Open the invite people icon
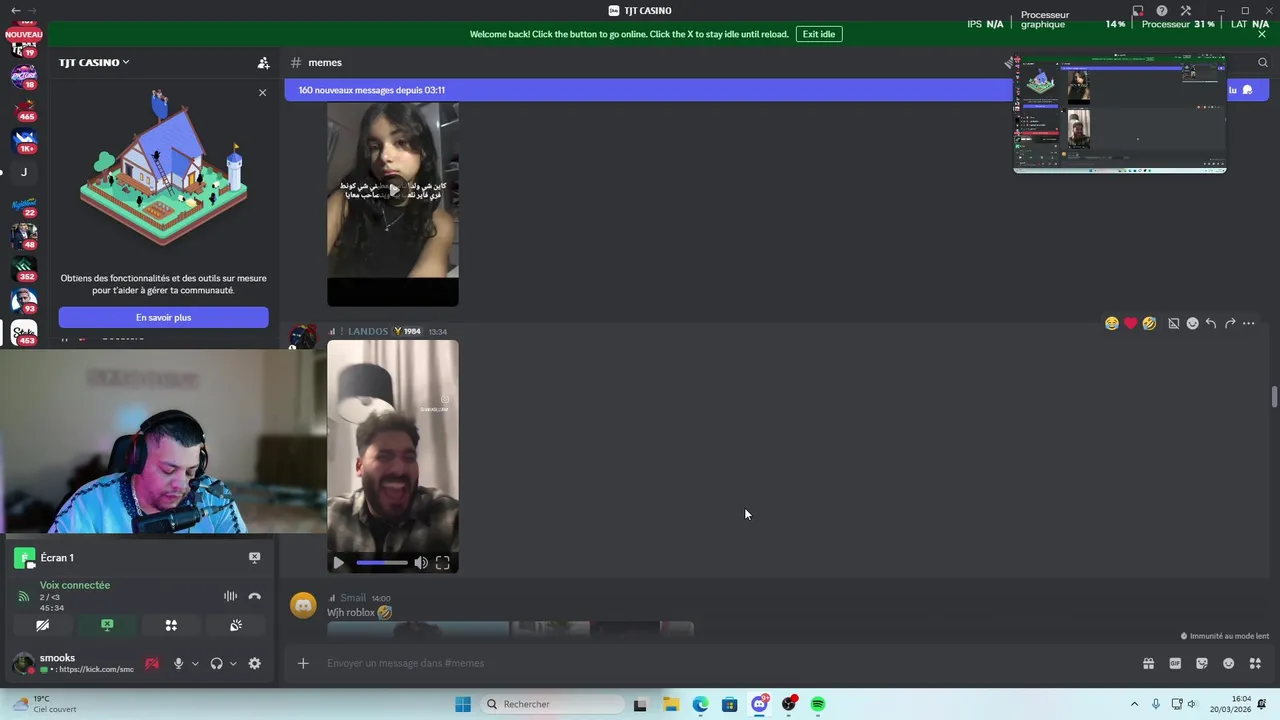The height and width of the screenshot is (720, 1280). 263,62
